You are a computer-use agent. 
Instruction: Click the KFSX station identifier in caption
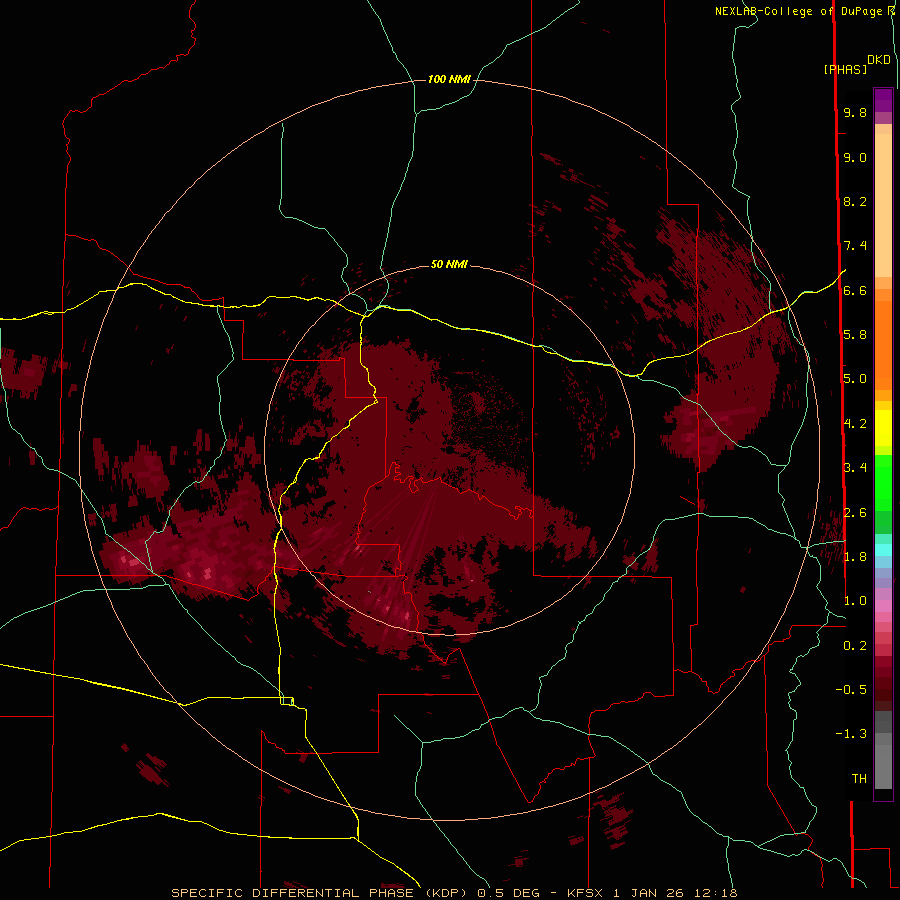[x=585, y=893]
